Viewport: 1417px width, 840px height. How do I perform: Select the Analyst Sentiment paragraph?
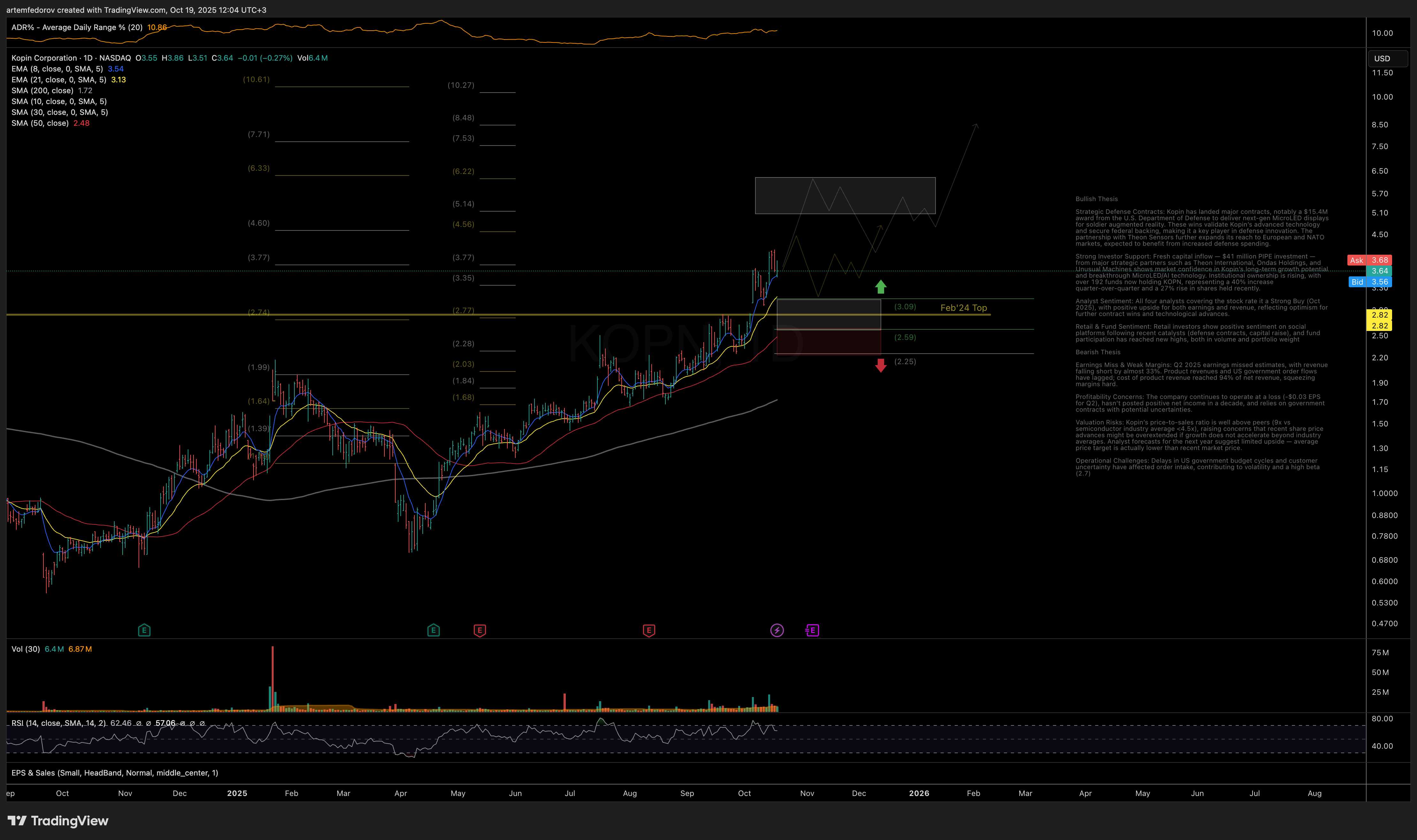pyautogui.click(x=1202, y=308)
